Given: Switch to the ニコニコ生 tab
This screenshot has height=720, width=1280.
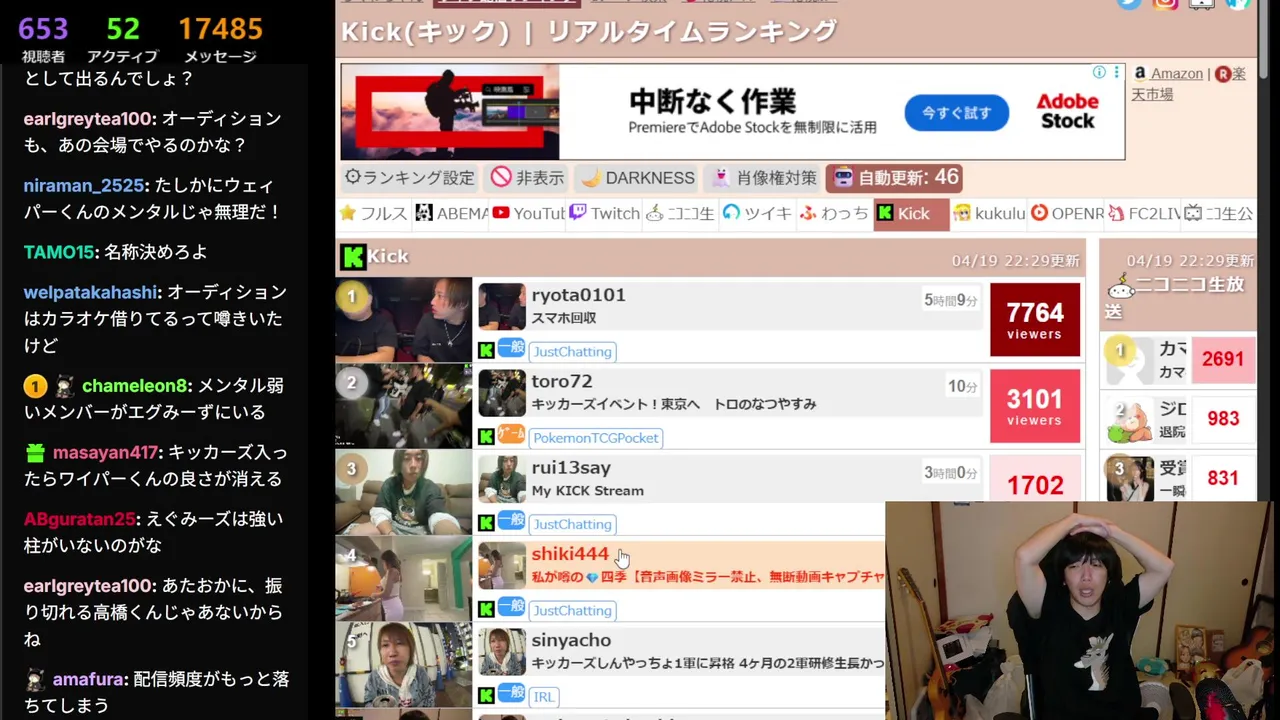Looking at the screenshot, I should (x=681, y=213).
